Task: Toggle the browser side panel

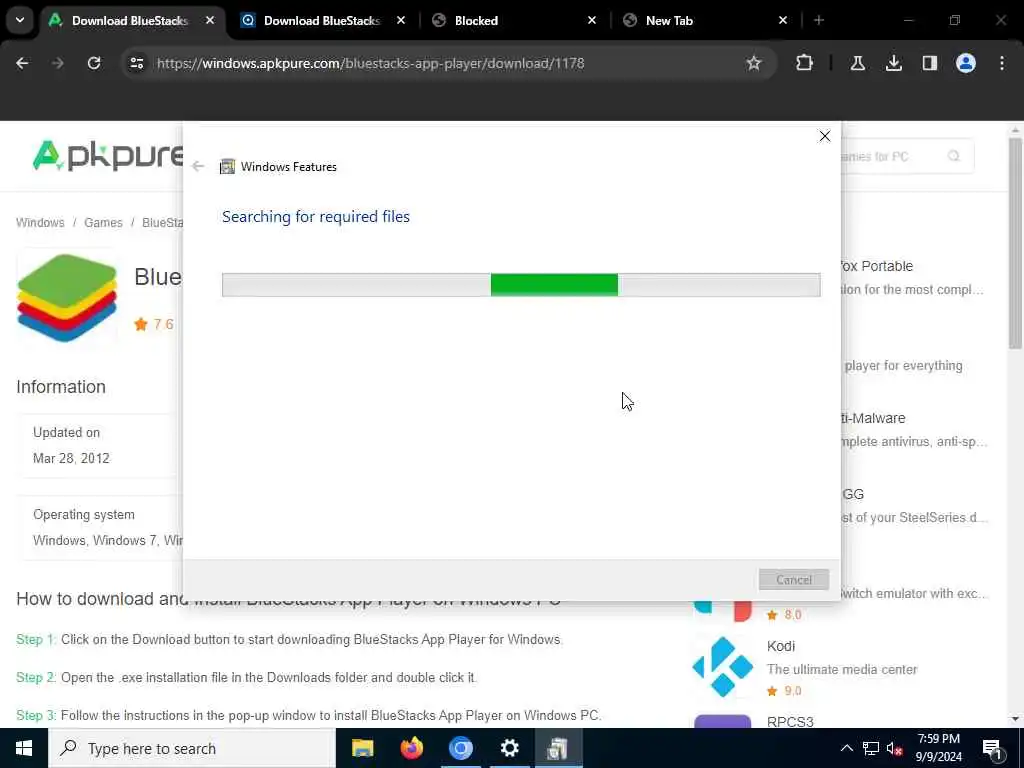Action: [x=929, y=63]
